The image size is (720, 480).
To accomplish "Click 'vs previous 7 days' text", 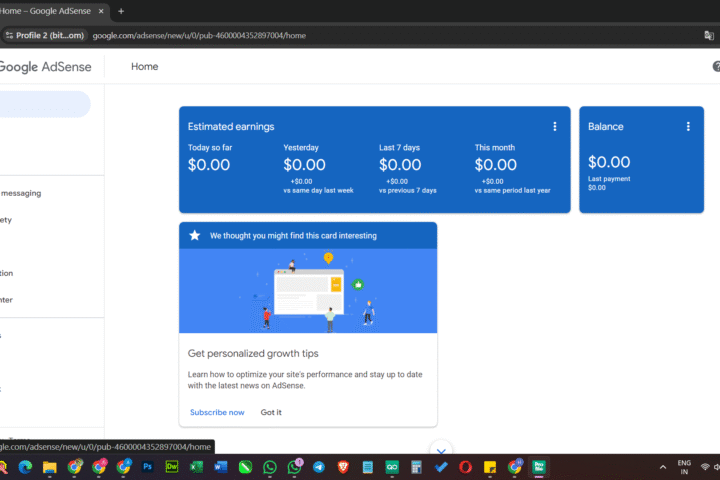I will pos(408,190).
